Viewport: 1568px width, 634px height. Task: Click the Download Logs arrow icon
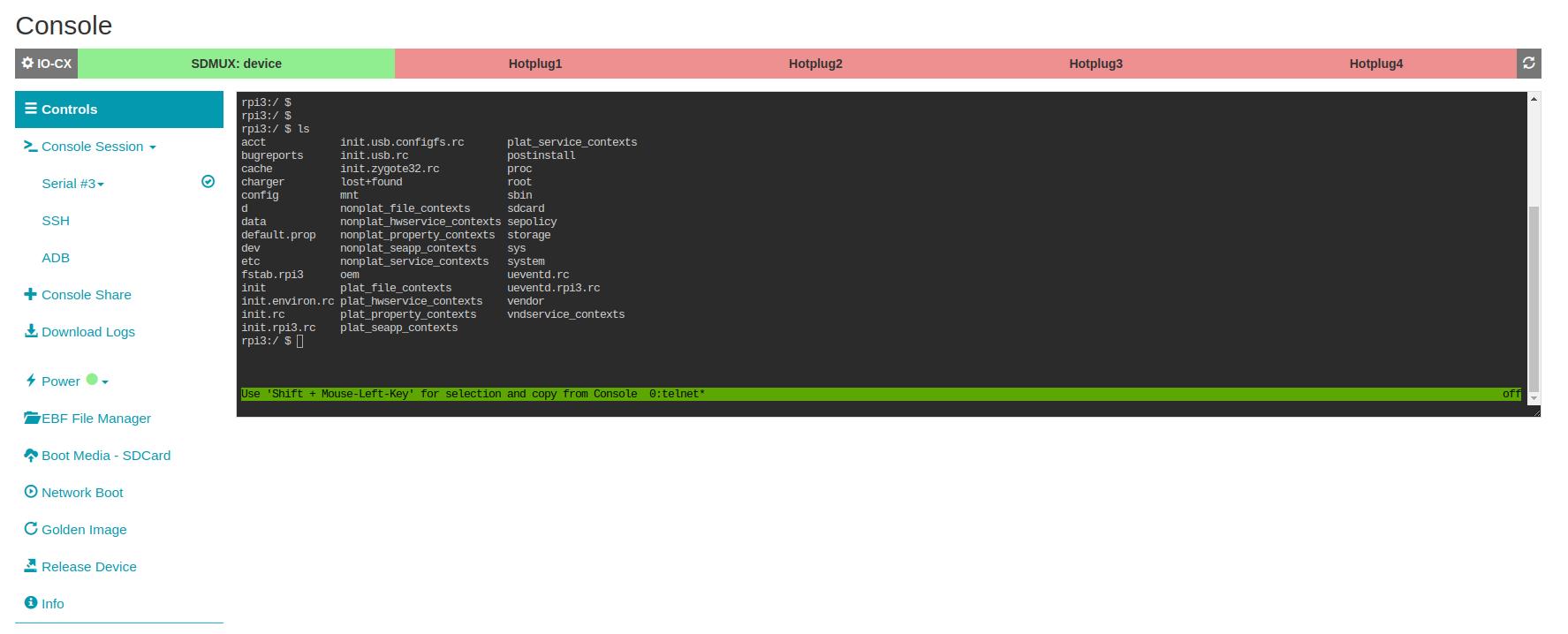pos(31,331)
